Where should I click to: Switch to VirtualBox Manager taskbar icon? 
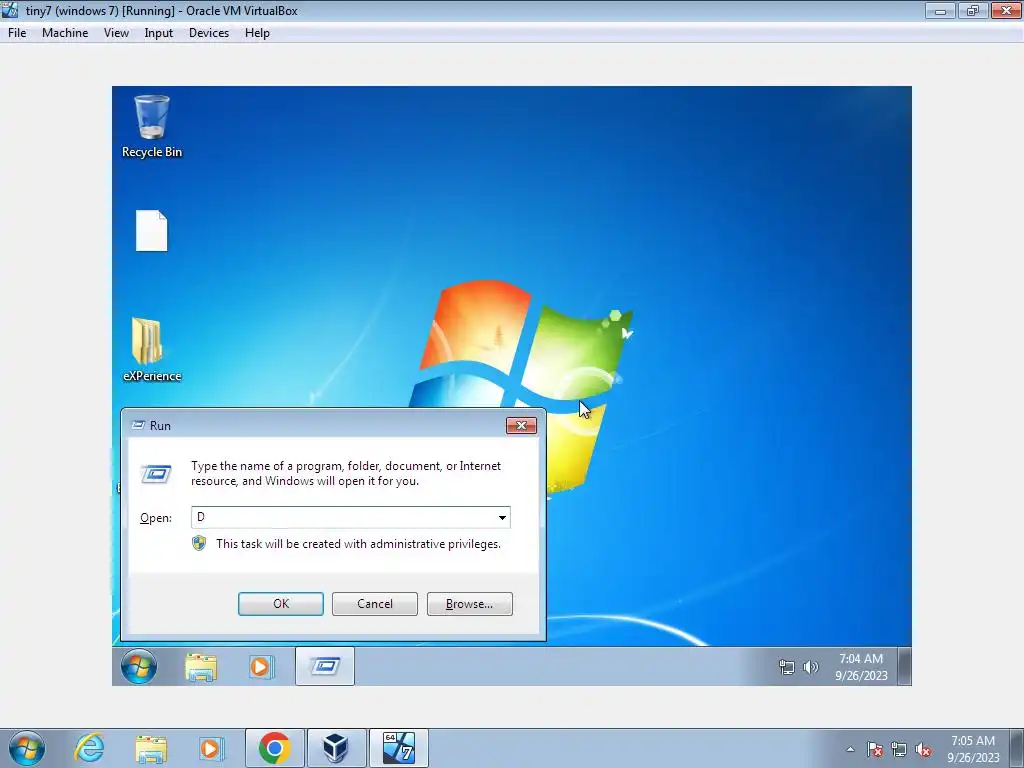tap(336, 748)
